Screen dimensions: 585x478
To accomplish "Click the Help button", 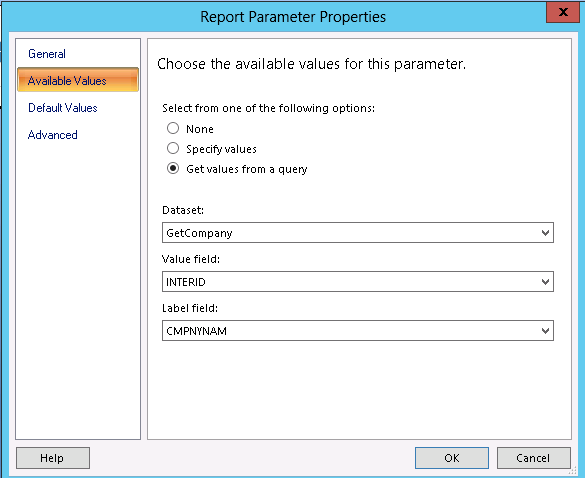I will click(53, 458).
